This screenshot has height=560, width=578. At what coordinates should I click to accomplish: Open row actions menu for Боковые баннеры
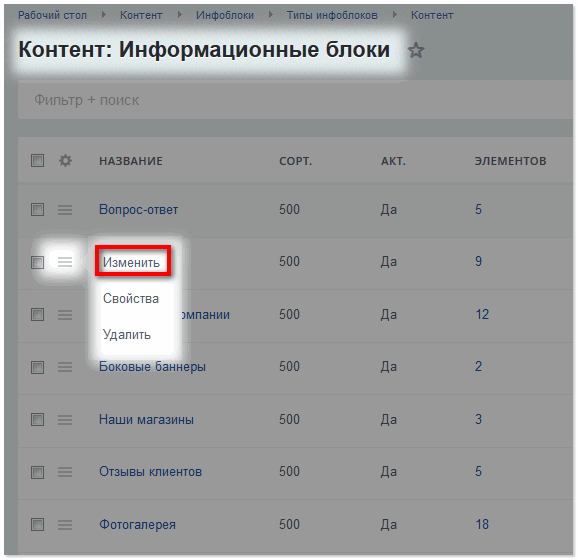65,367
